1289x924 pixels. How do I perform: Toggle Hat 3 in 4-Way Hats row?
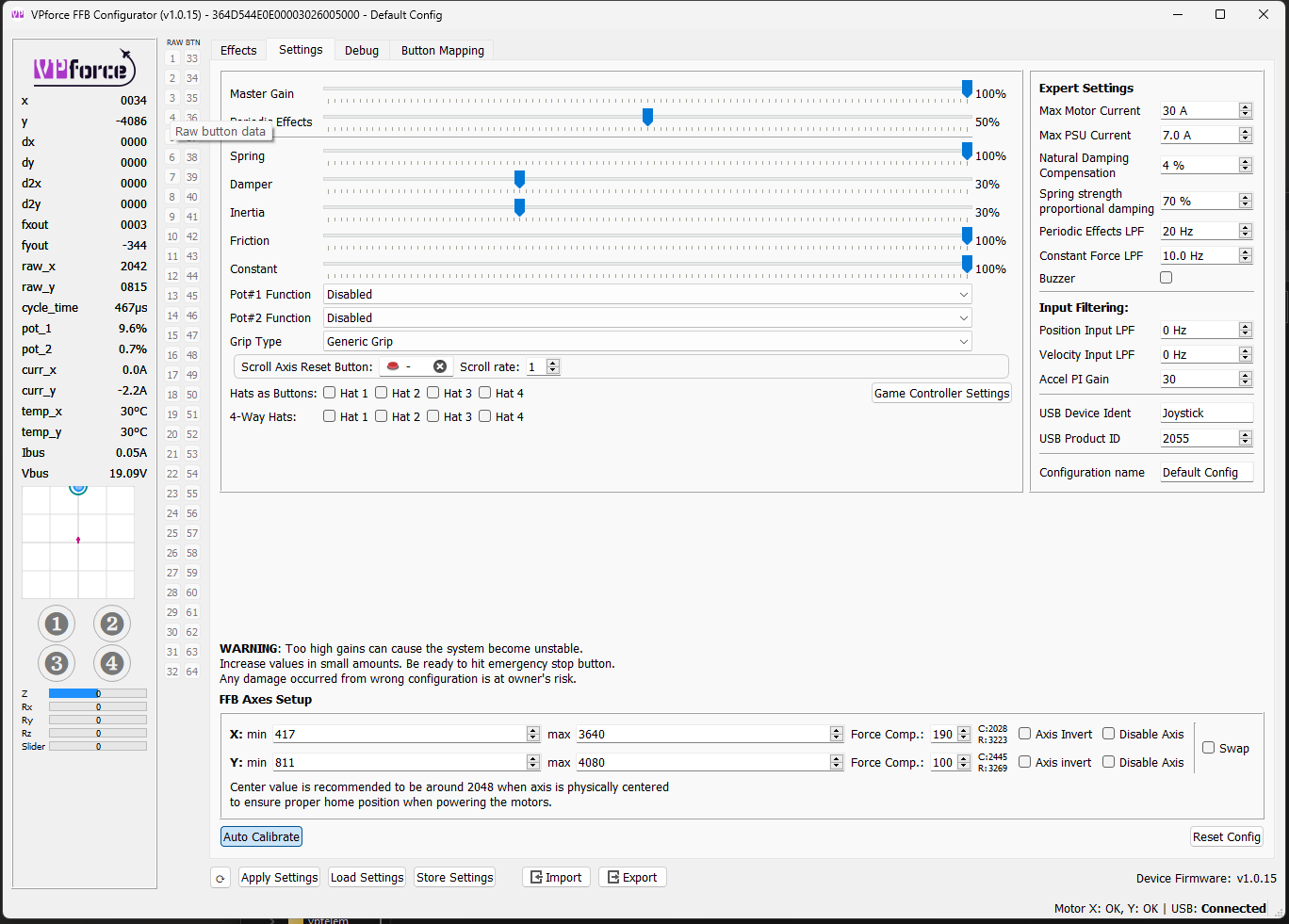click(433, 416)
